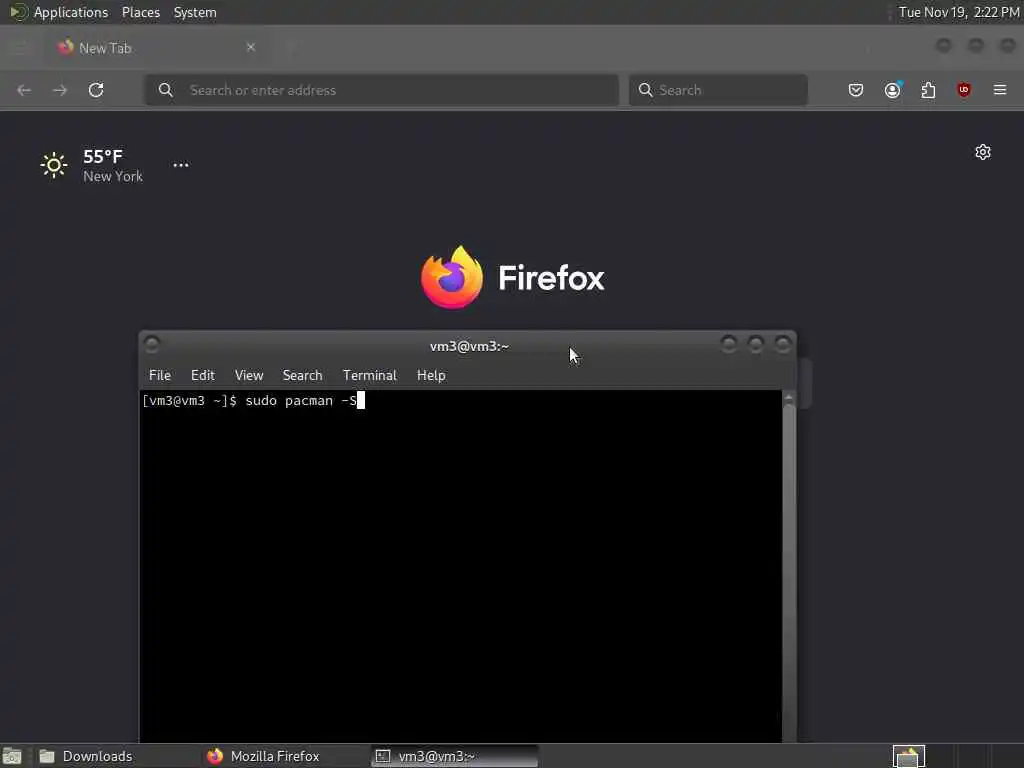Image resolution: width=1024 pixels, height=768 pixels.
Task: Open the terminal Edit menu
Action: [202, 376]
